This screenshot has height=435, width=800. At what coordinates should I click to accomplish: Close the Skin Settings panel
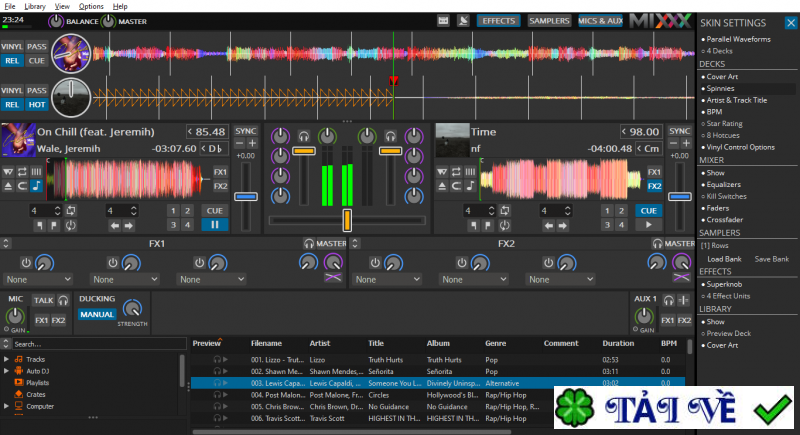pos(790,23)
